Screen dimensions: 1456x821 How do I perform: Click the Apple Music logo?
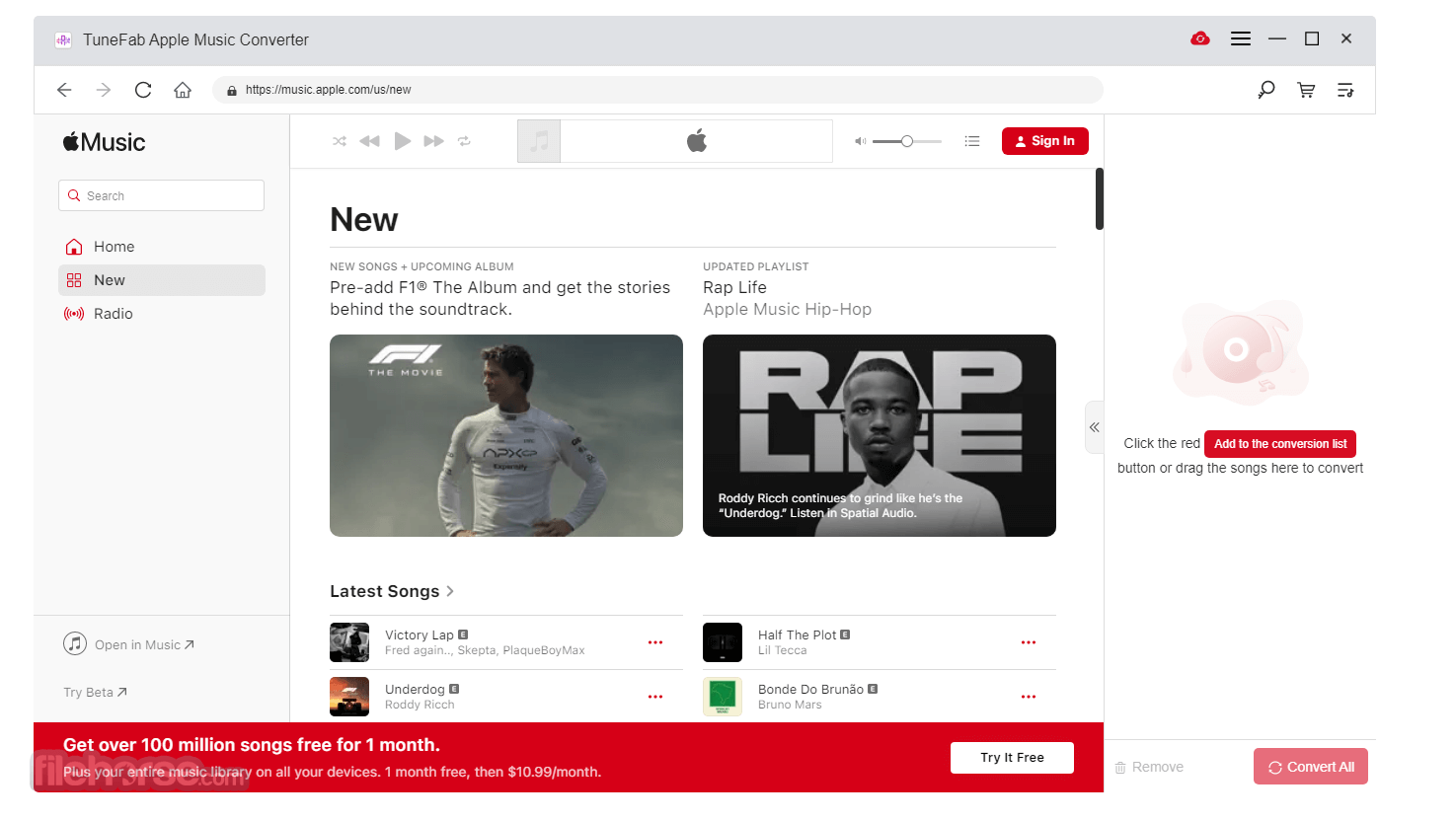[x=105, y=142]
